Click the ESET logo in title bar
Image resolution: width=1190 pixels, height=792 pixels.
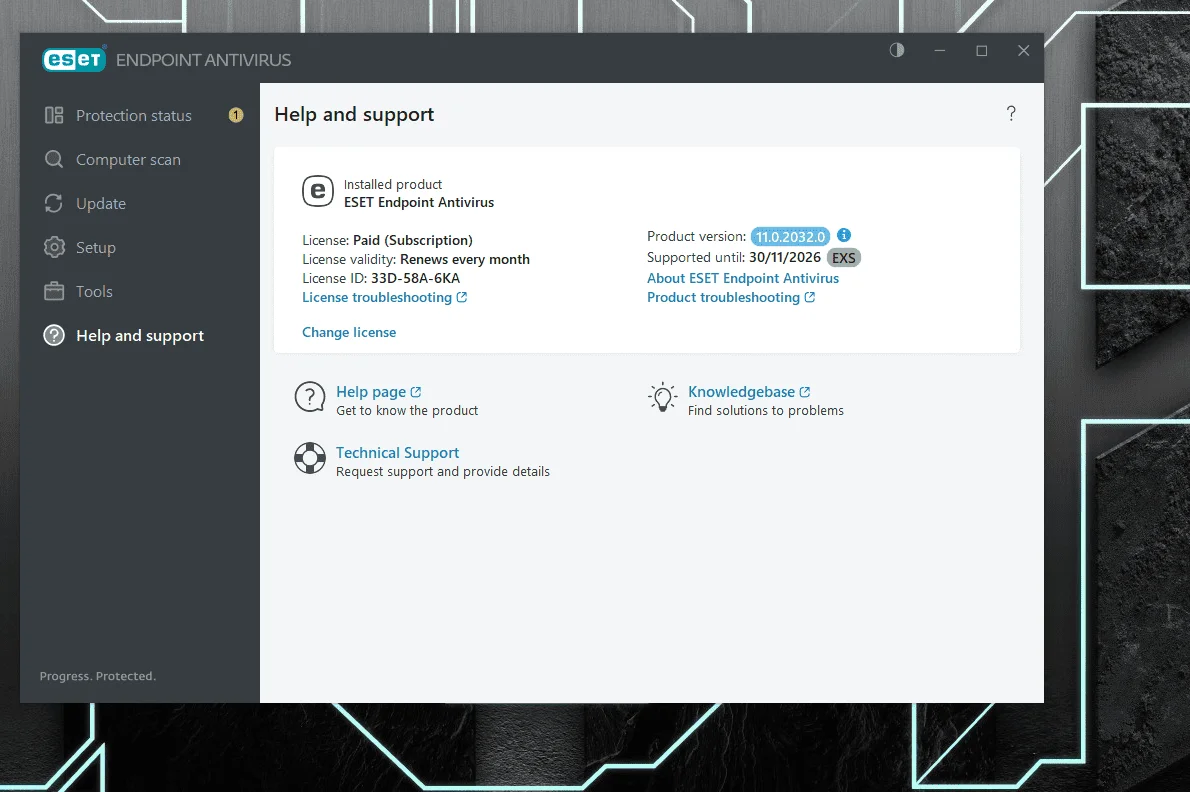tap(74, 60)
